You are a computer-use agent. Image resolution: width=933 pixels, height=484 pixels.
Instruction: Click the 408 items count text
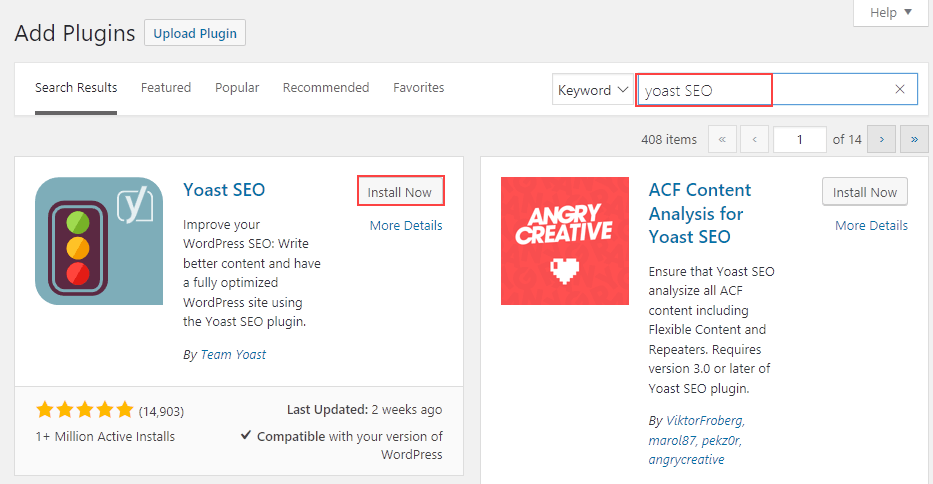pyautogui.click(x=669, y=139)
